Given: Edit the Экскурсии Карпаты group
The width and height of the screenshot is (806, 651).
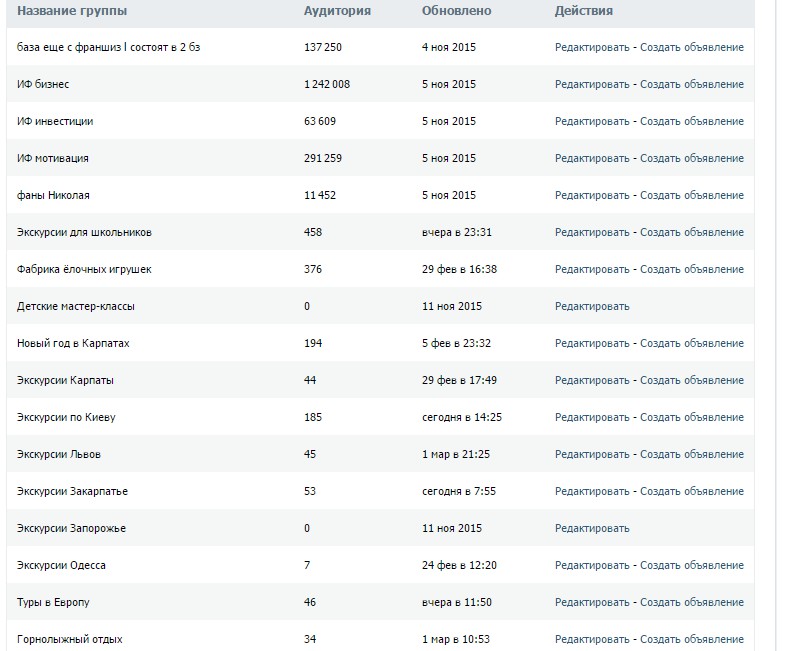Looking at the screenshot, I should pyautogui.click(x=592, y=380).
